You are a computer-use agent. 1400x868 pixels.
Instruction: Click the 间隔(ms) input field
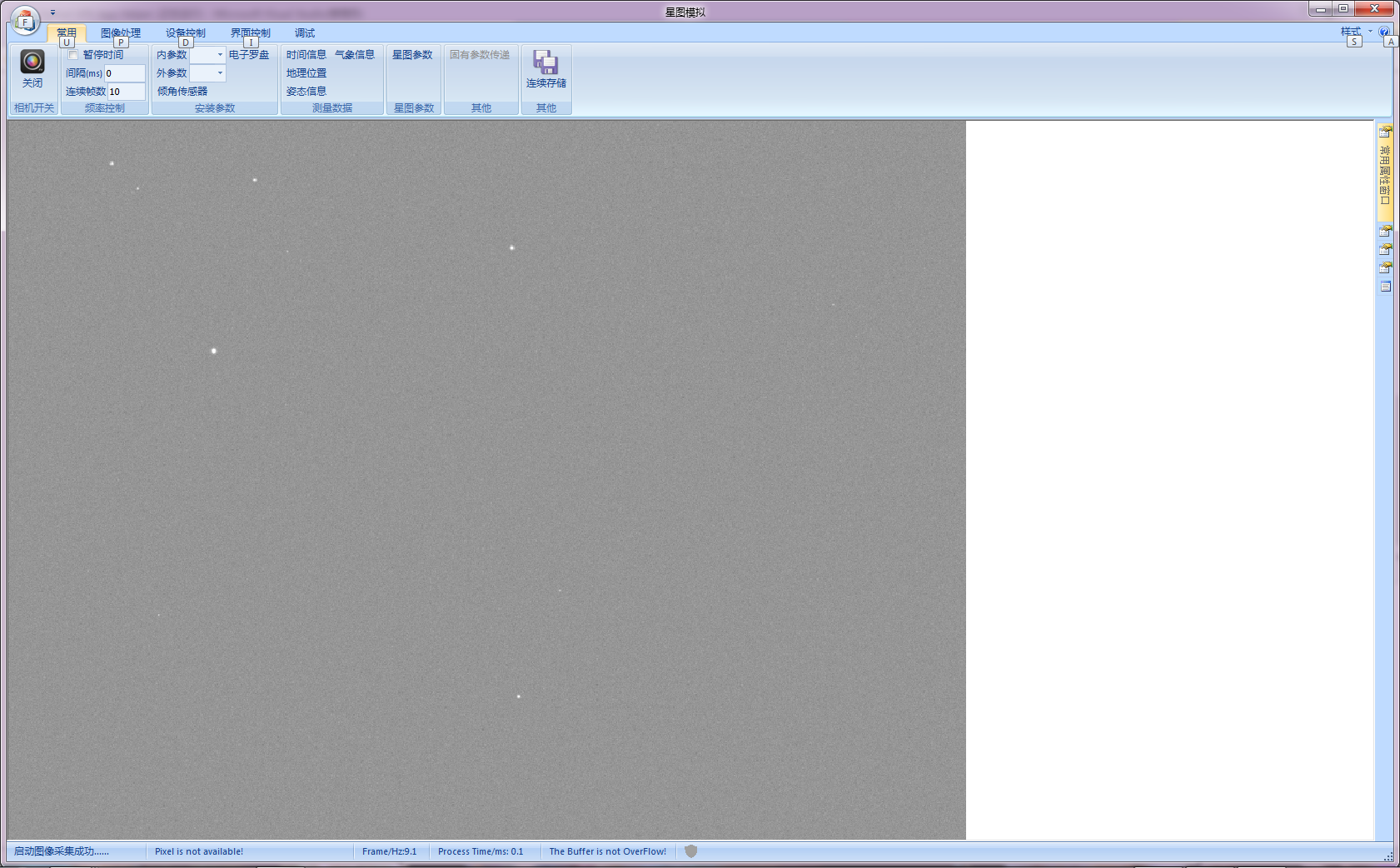click(x=124, y=73)
